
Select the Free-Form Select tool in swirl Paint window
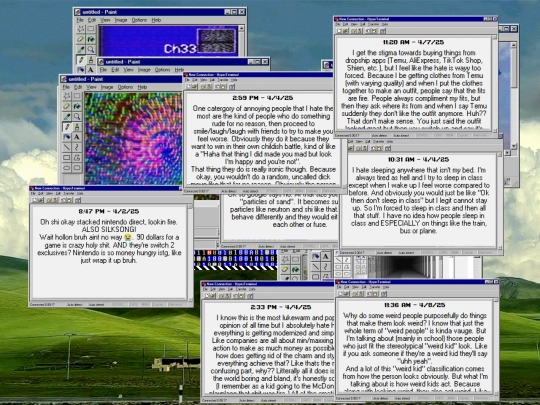coord(67,96)
